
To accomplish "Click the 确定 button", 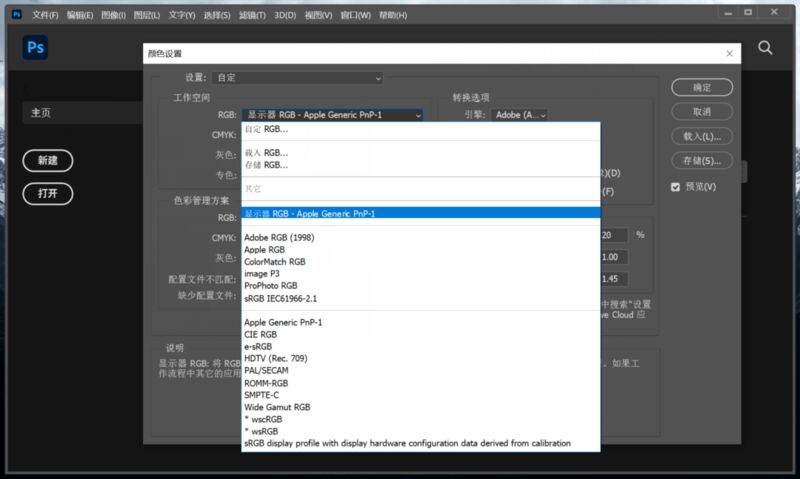I will pyautogui.click(x=702, y=87).
